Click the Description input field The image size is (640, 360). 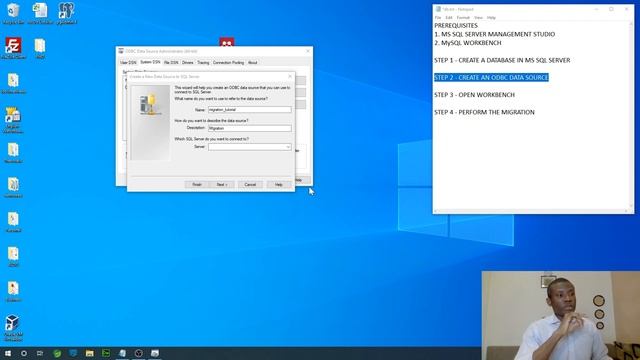click(250, 128)
